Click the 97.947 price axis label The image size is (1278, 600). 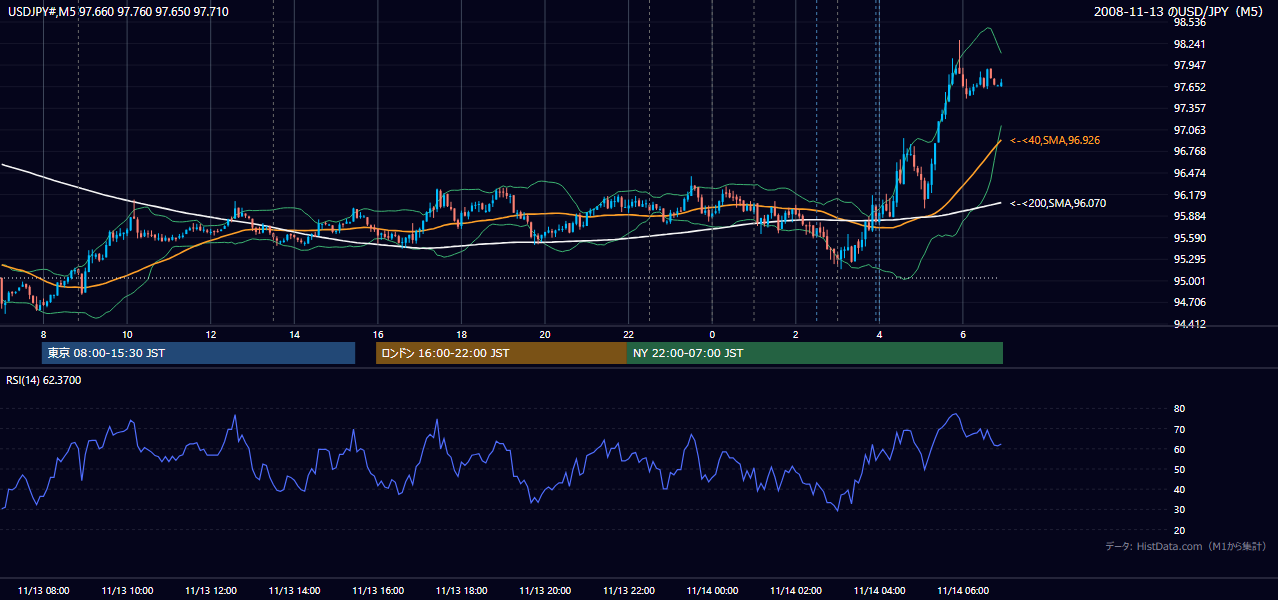[x=1189, y=65]
